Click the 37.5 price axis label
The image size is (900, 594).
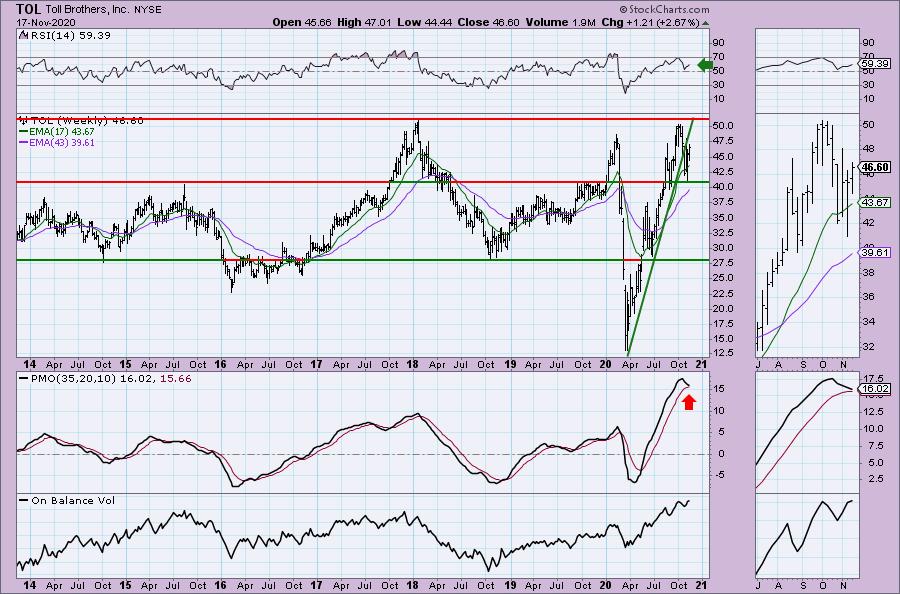tap(723, 202)
